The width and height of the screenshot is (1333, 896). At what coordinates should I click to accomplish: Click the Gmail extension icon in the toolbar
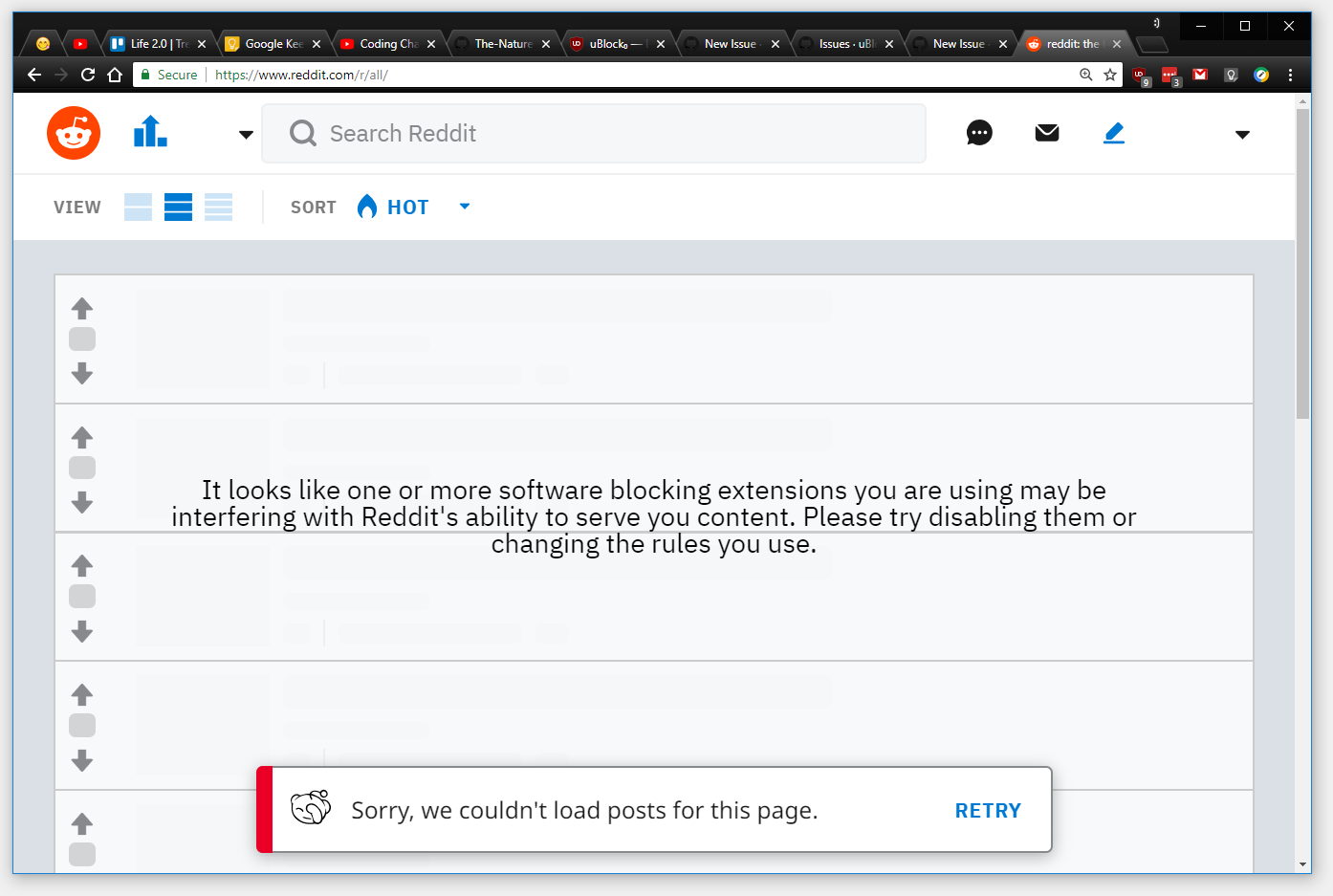(1200, 75)
